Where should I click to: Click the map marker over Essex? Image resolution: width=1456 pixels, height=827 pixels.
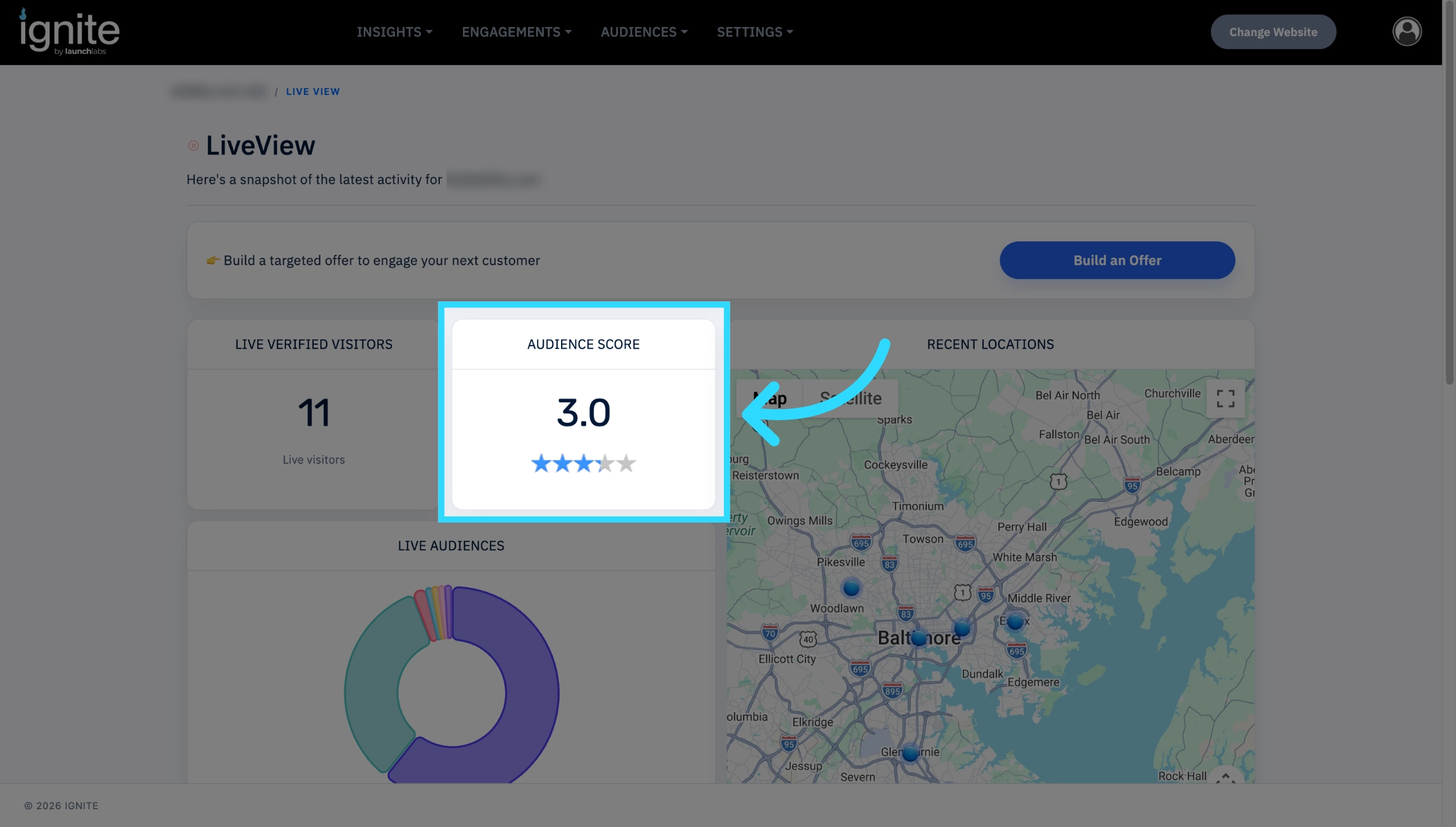pyautogui.click(x=1015, y=622)
